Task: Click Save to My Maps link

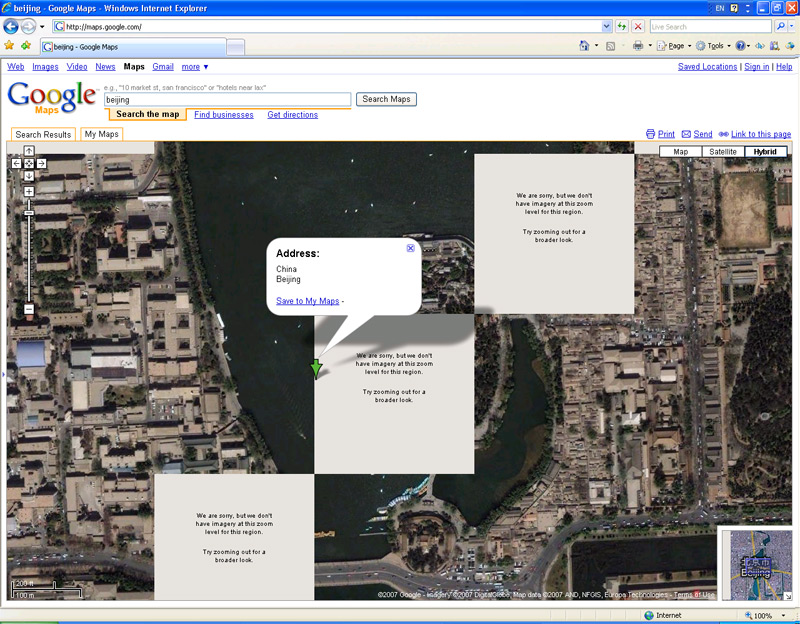Action: point(308,301)
